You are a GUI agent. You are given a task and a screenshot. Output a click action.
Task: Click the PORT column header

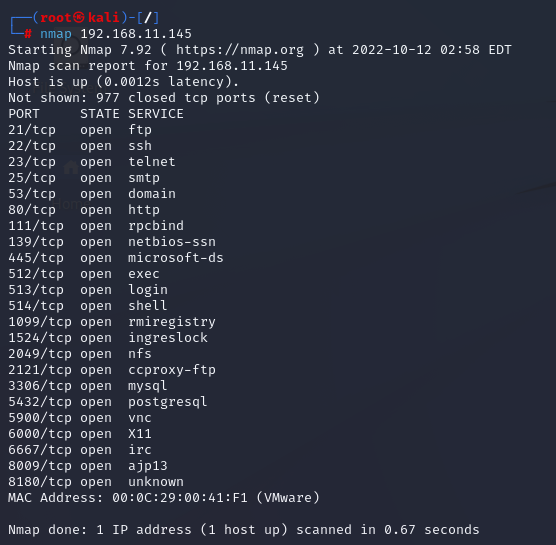(24, 114)
